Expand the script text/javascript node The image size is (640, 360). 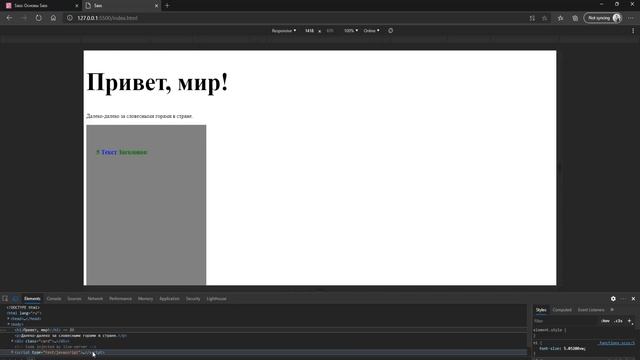[12, 352]
